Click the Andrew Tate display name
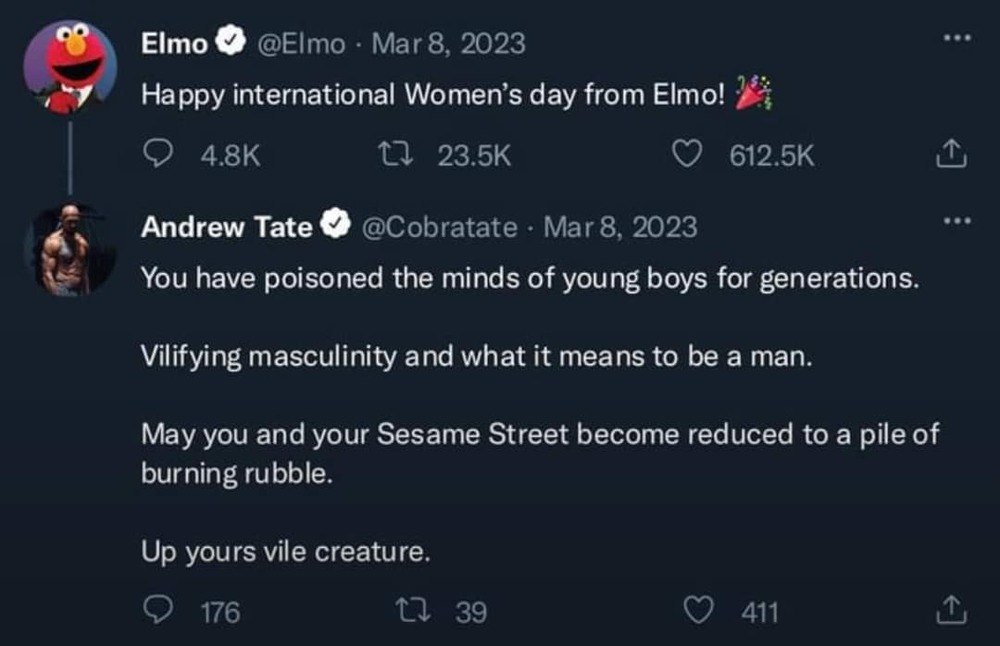 226,227
